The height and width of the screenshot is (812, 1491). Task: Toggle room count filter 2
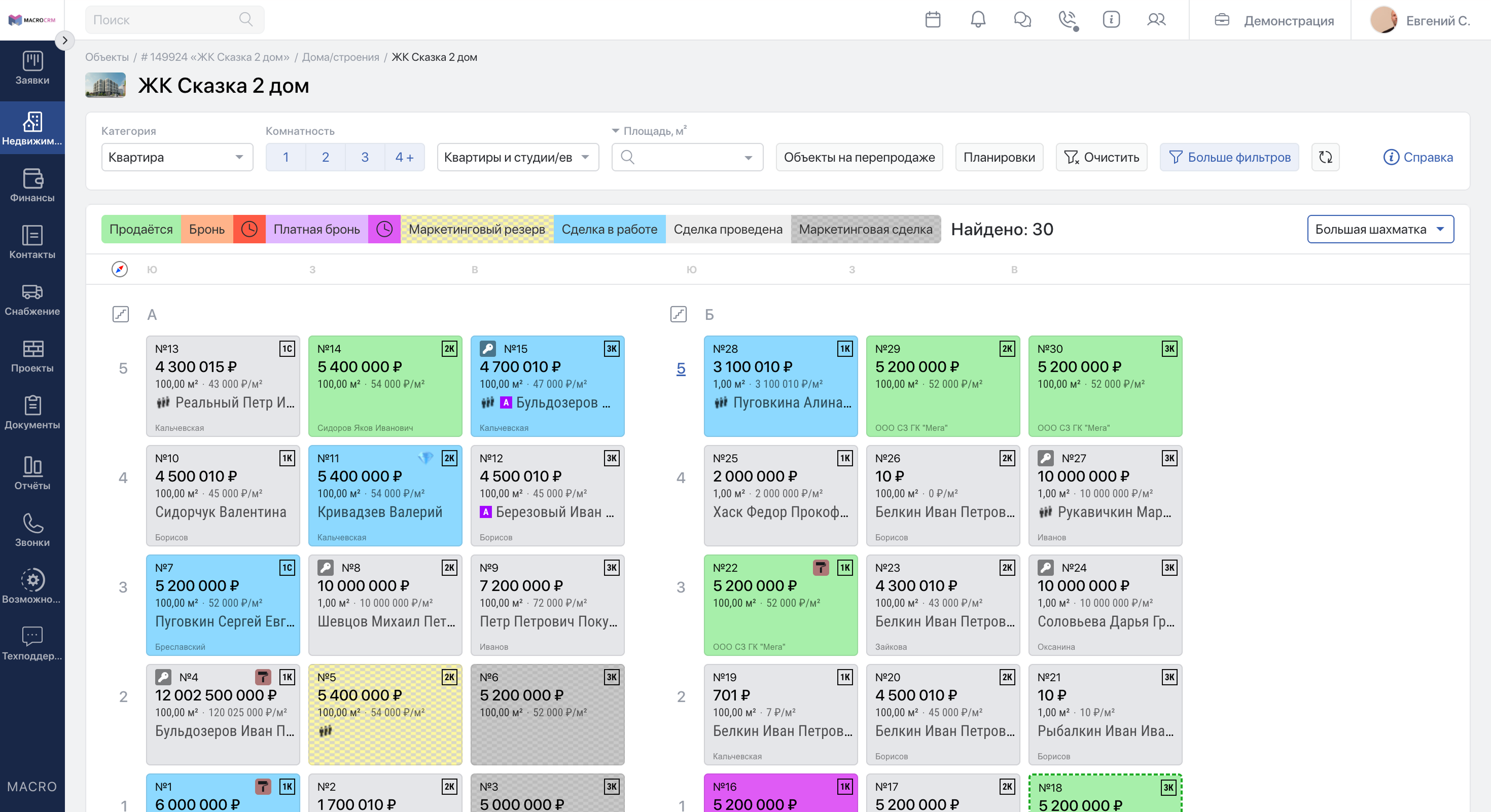[325, 157]
